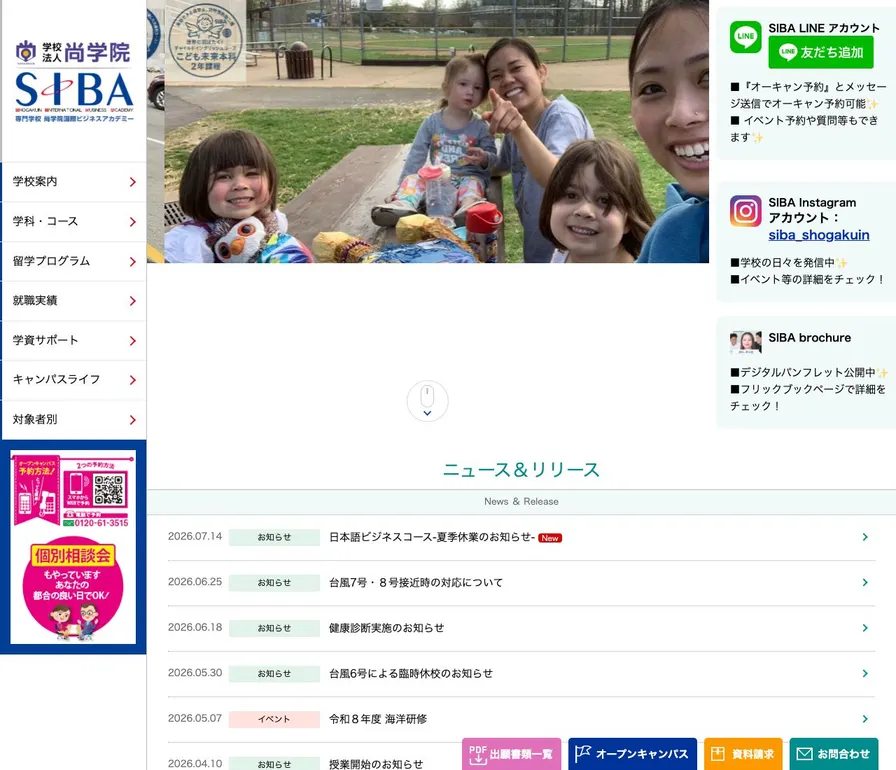Viewport: 896px width, 770px height.
Task: Expand the 対象者別 chevron arrow
Action: 133,420
